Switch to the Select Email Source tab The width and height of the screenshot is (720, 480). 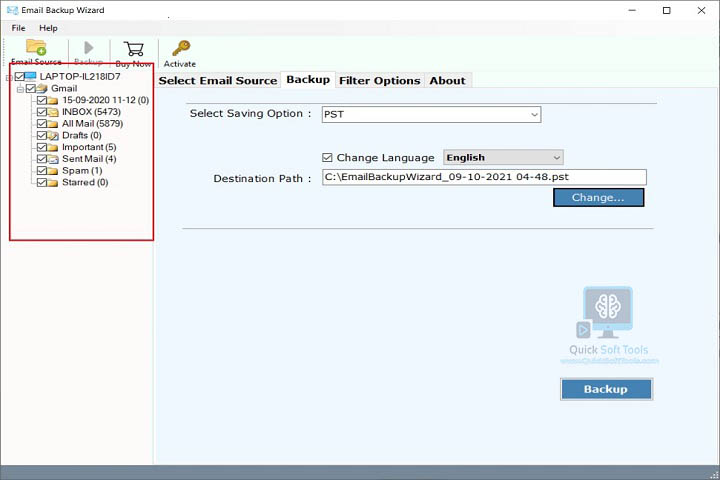coord(218,80)
